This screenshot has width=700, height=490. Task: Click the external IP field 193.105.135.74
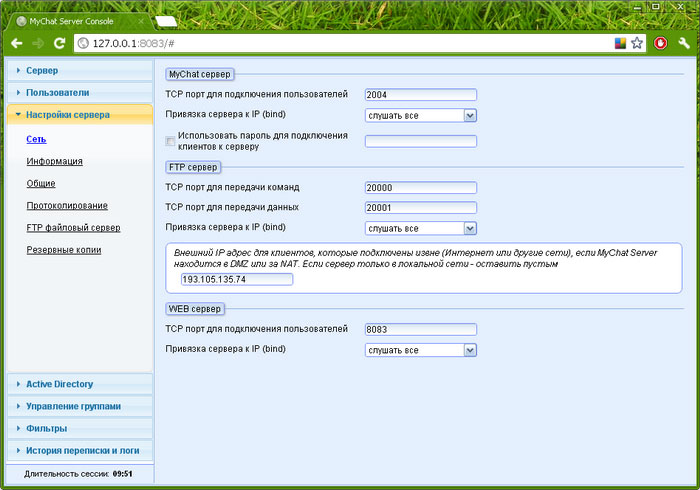tap(237, 279)
